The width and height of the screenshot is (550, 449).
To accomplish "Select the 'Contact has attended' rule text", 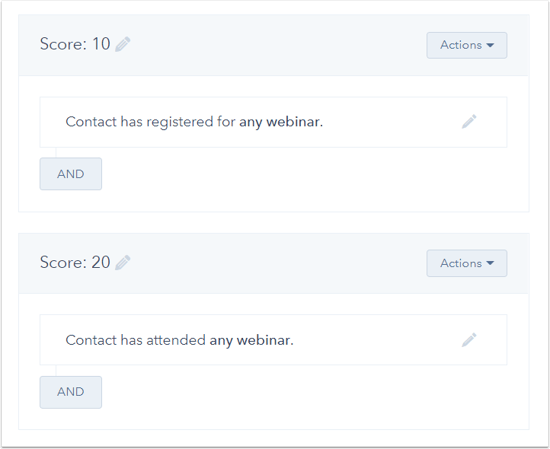I will [135, 340].
